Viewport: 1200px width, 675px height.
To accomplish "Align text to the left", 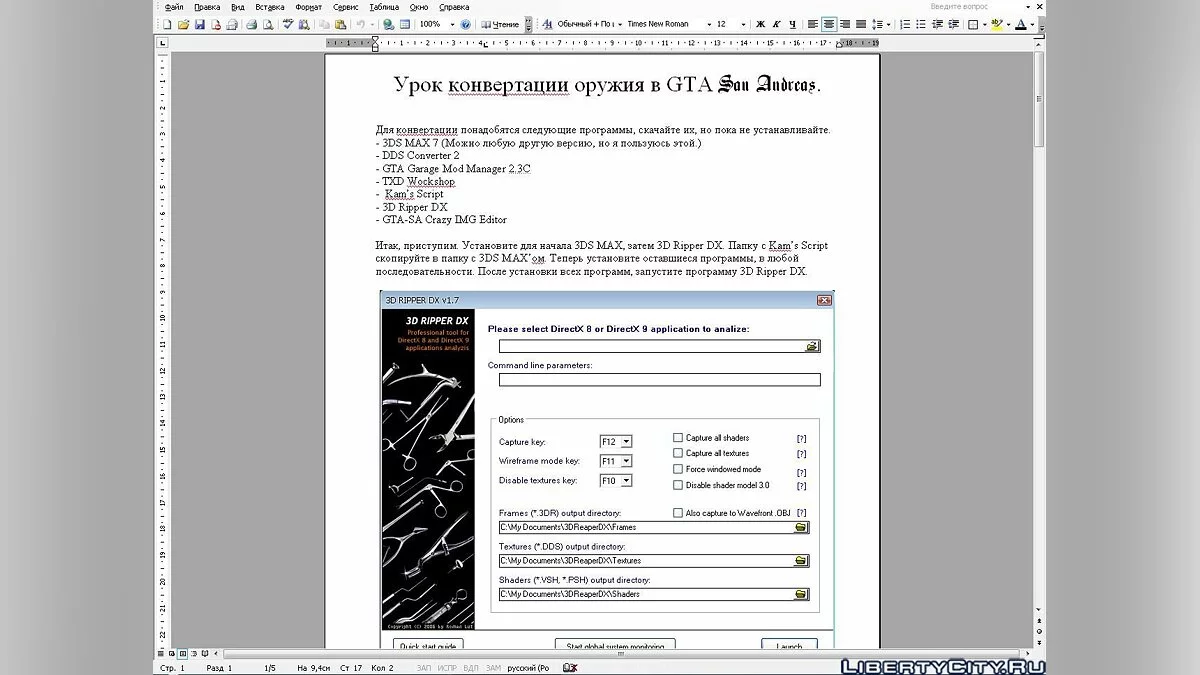I will click(x=812, y=24).
